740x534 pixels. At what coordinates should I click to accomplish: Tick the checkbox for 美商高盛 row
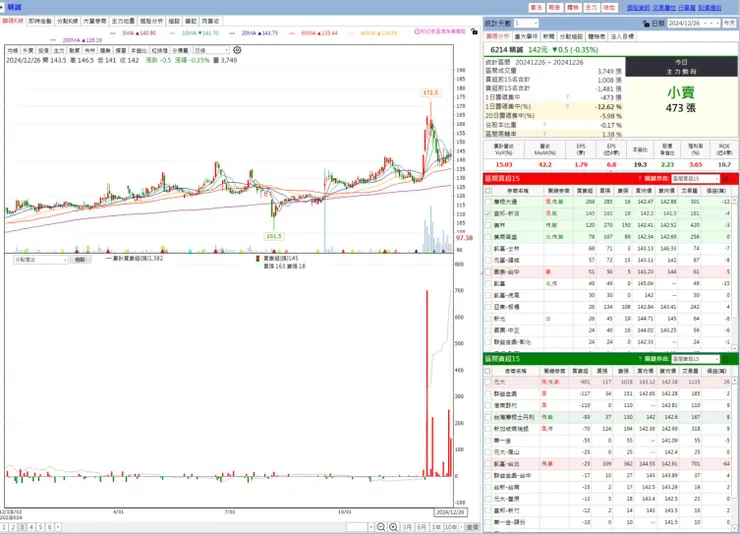488,237
